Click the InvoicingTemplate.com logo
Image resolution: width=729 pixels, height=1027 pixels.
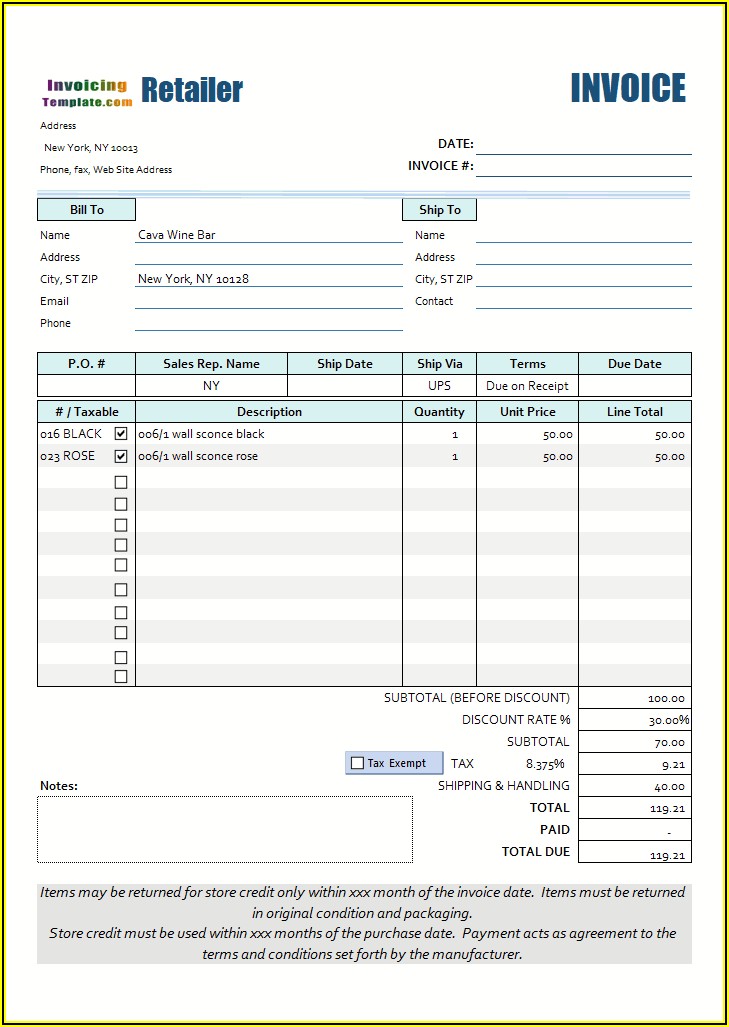pos(87,92)
